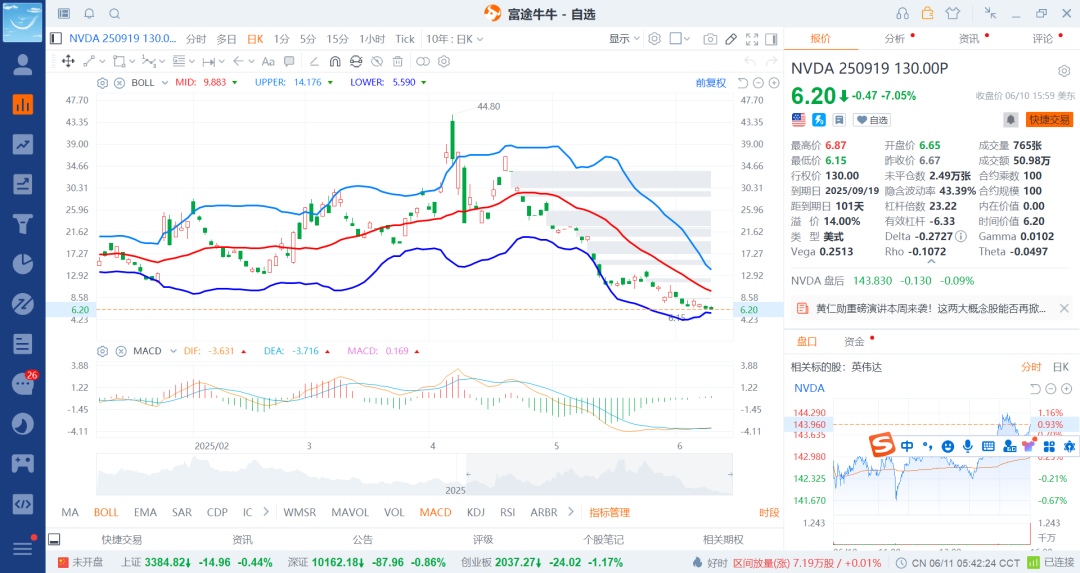
Task: Open the price alert bell icon
Action: point(1011,120)
